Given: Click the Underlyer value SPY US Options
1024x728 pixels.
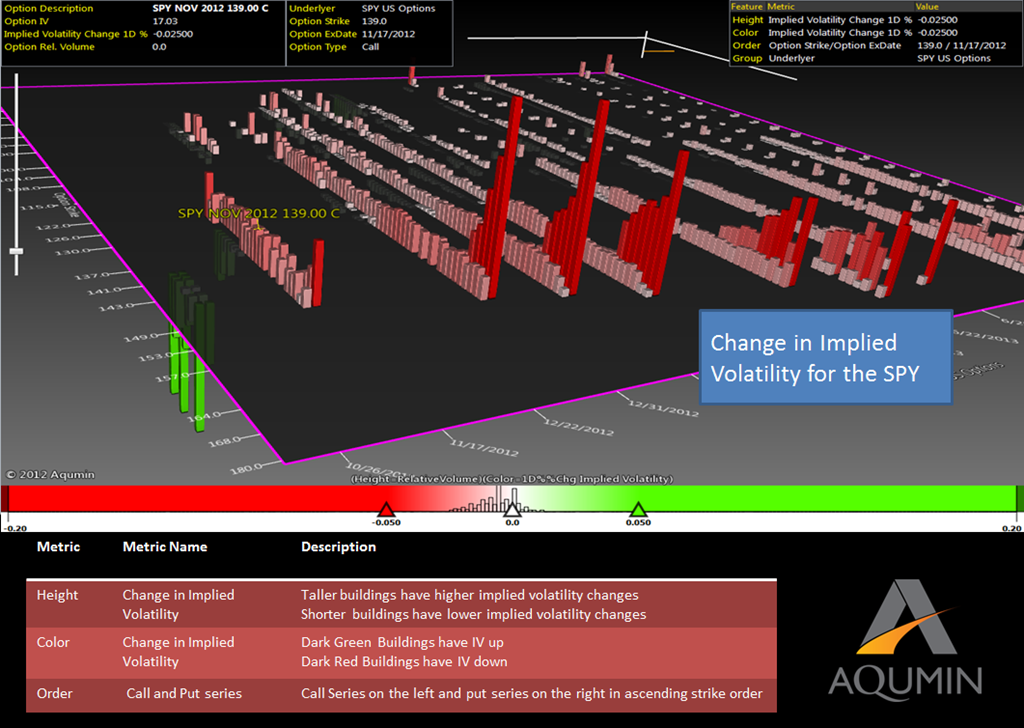Looking at the screenshot, I should click(398, 8).
